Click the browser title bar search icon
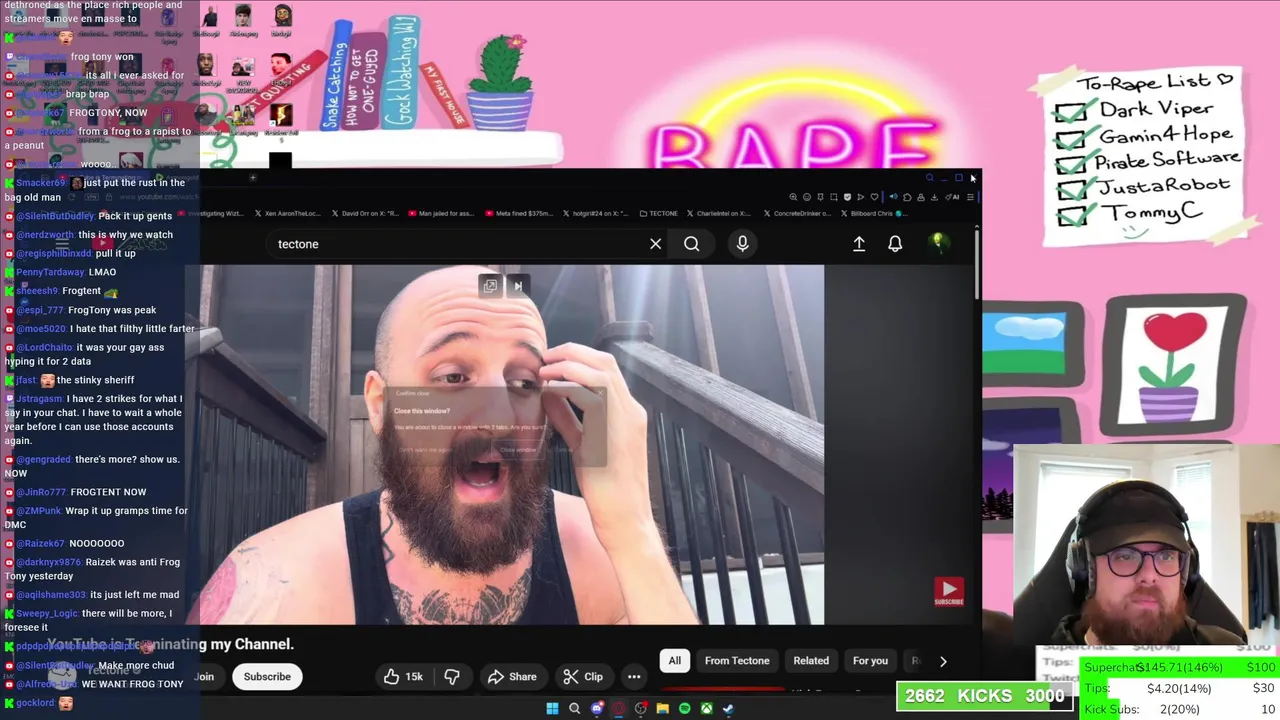The image size is (1280, 720). coord(929,178)
